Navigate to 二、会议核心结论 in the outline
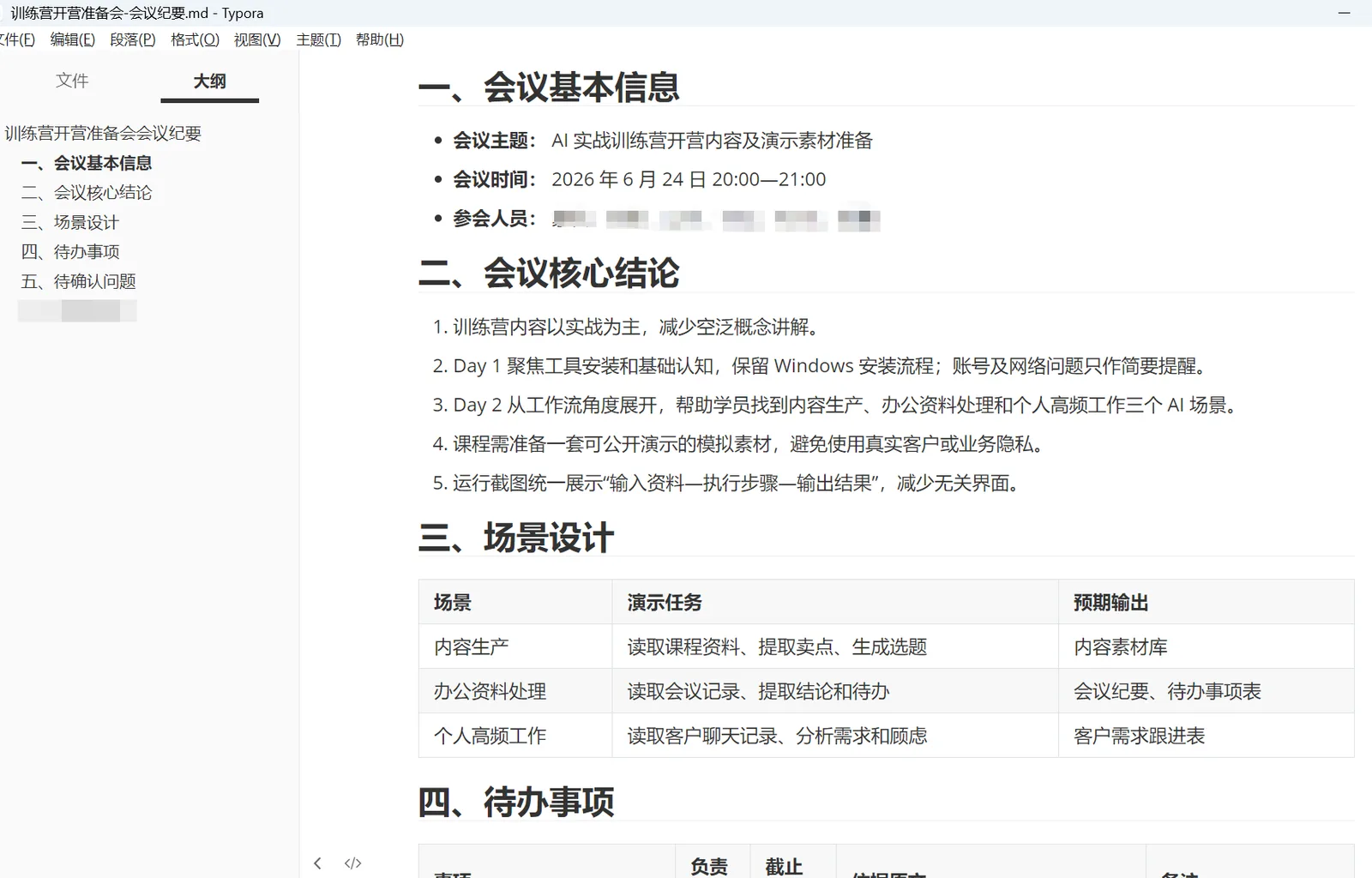The width and height of the screenshot is (1372, 878). point(87,193)
